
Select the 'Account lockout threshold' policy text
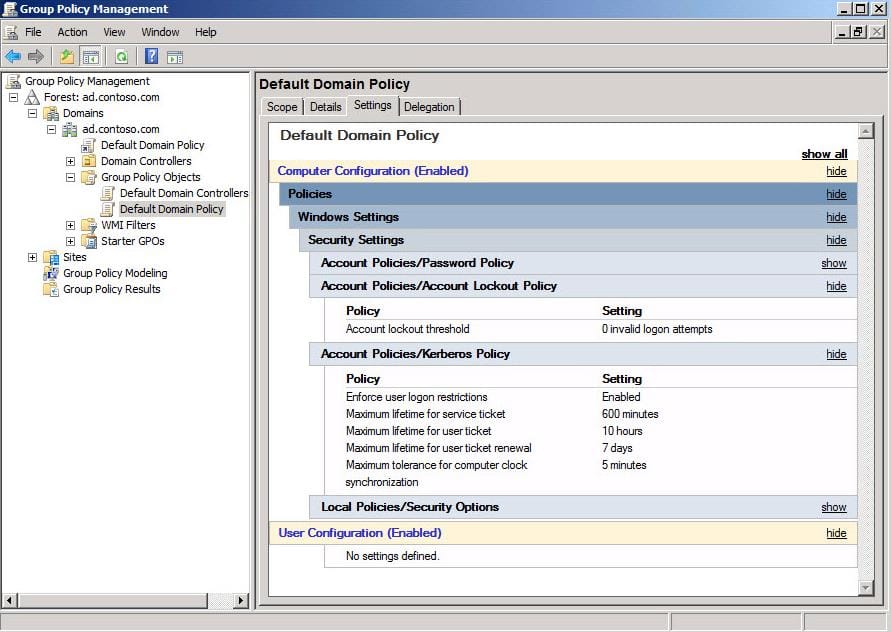[x=407, y=329]
